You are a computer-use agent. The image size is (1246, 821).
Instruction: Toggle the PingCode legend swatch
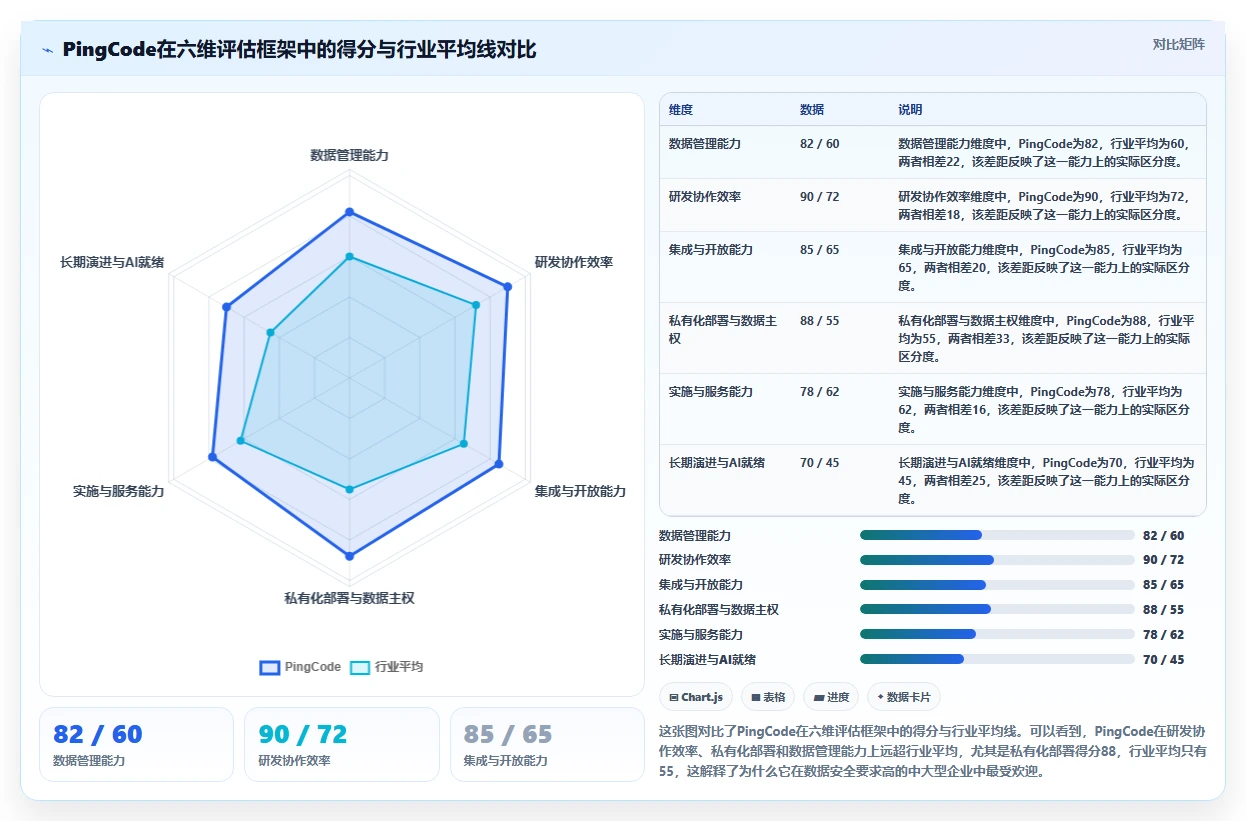[x=270, y=667]
